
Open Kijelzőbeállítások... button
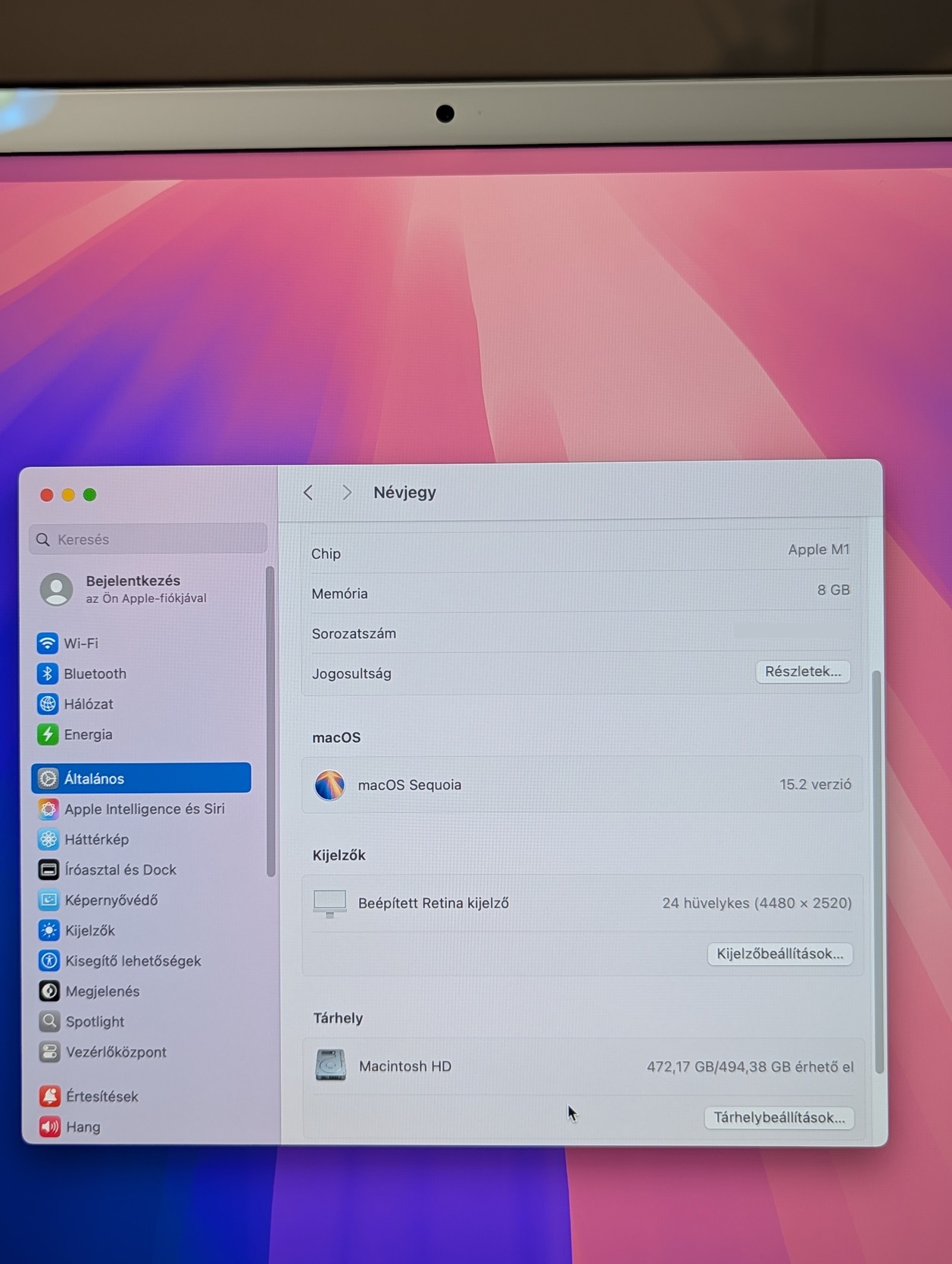pyautogui.click(x=780, y=953)
